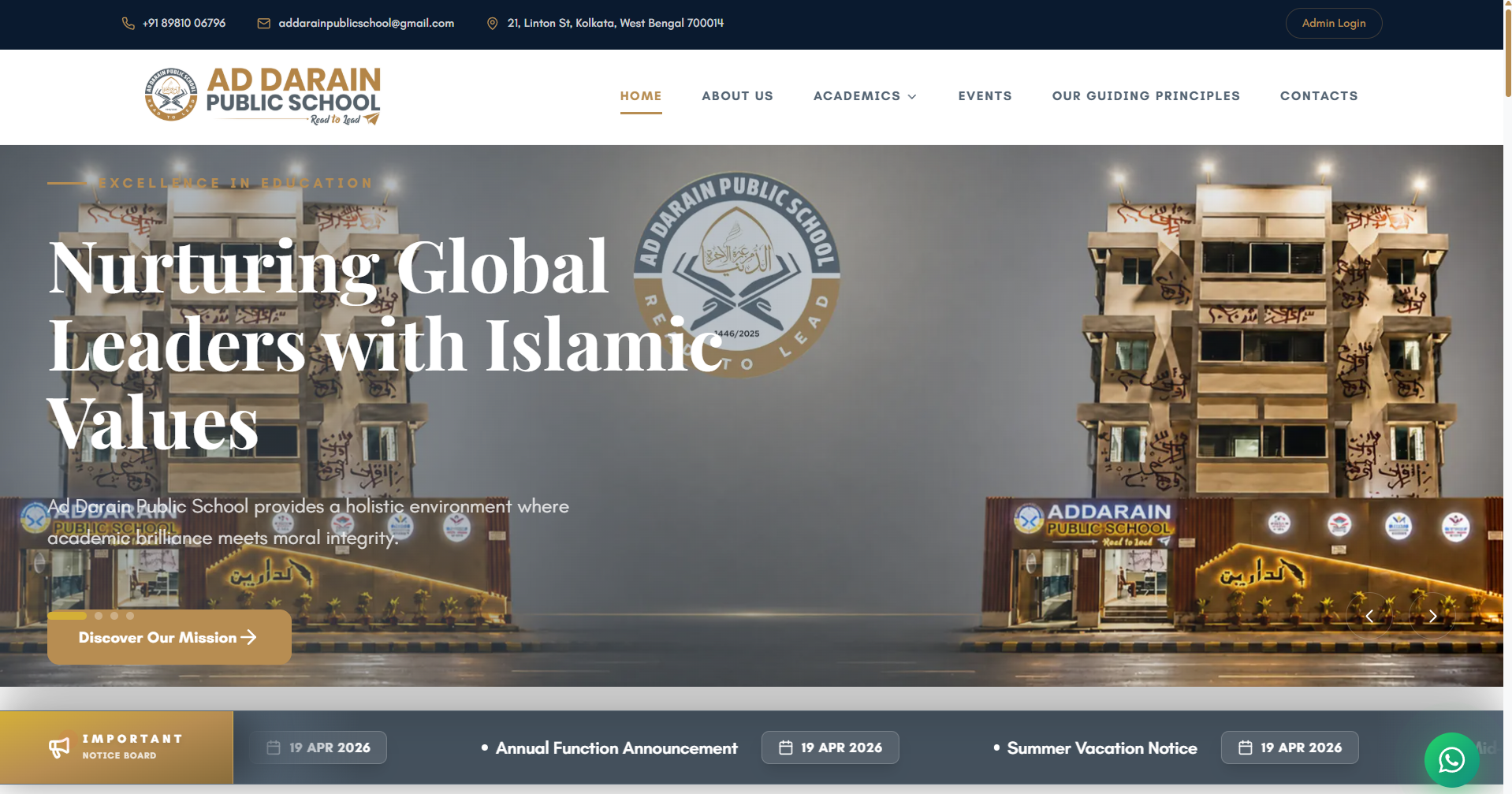Click Excellence in Education tagline
This screenshot has height=794, width=1512.
click(236, 183)
